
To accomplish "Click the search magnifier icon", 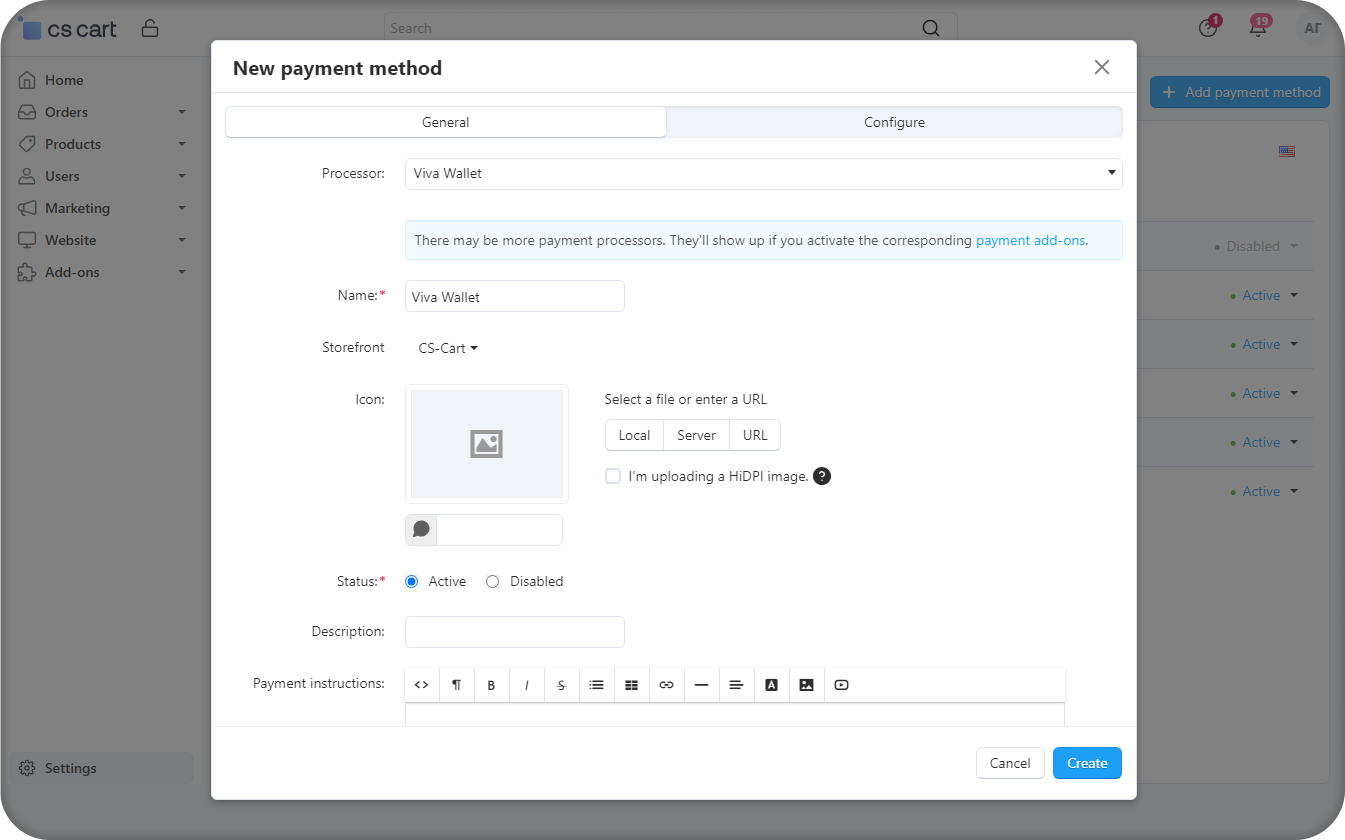I will point(930,28).
